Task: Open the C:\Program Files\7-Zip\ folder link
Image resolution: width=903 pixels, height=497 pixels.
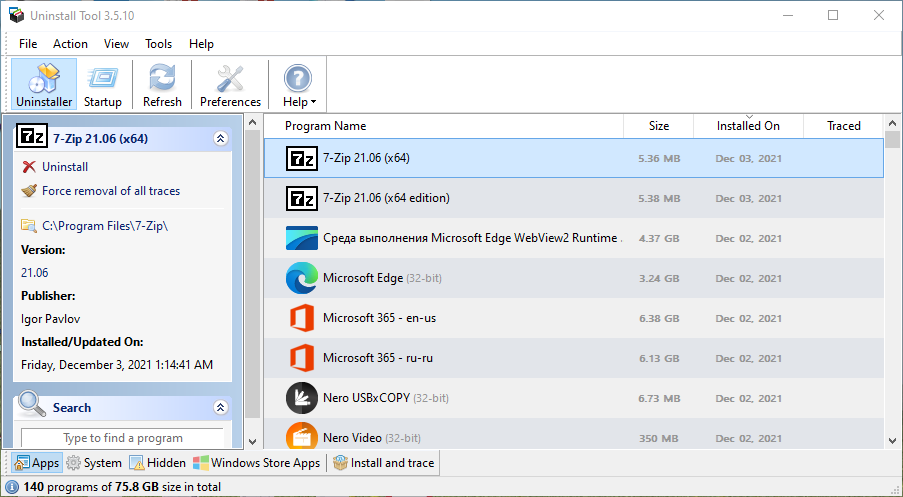Action: pyautogui.click(x=105, y=226)
